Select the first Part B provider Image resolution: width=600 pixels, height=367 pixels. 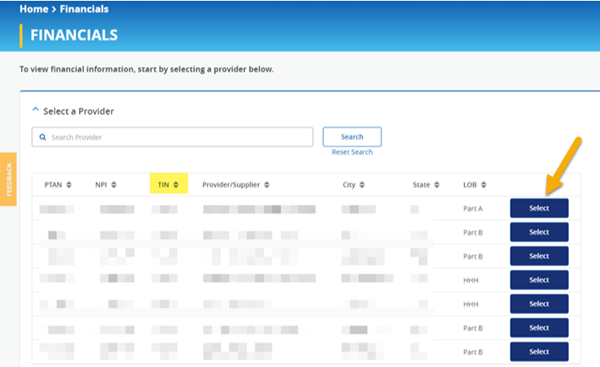539,232
